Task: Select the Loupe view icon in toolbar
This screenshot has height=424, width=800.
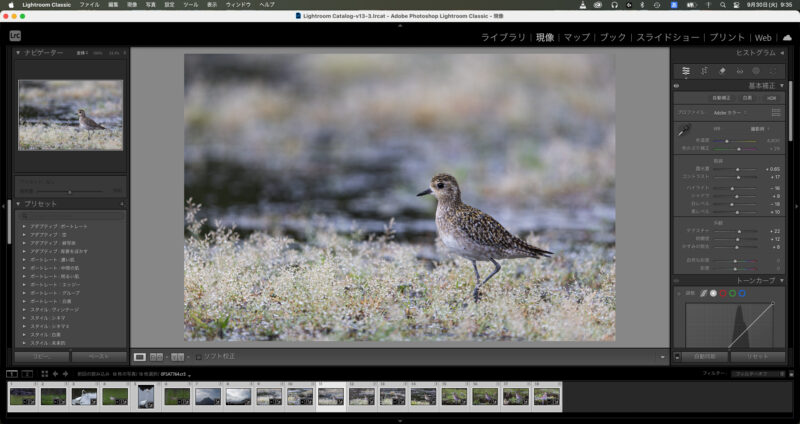Action: (140, 356)
